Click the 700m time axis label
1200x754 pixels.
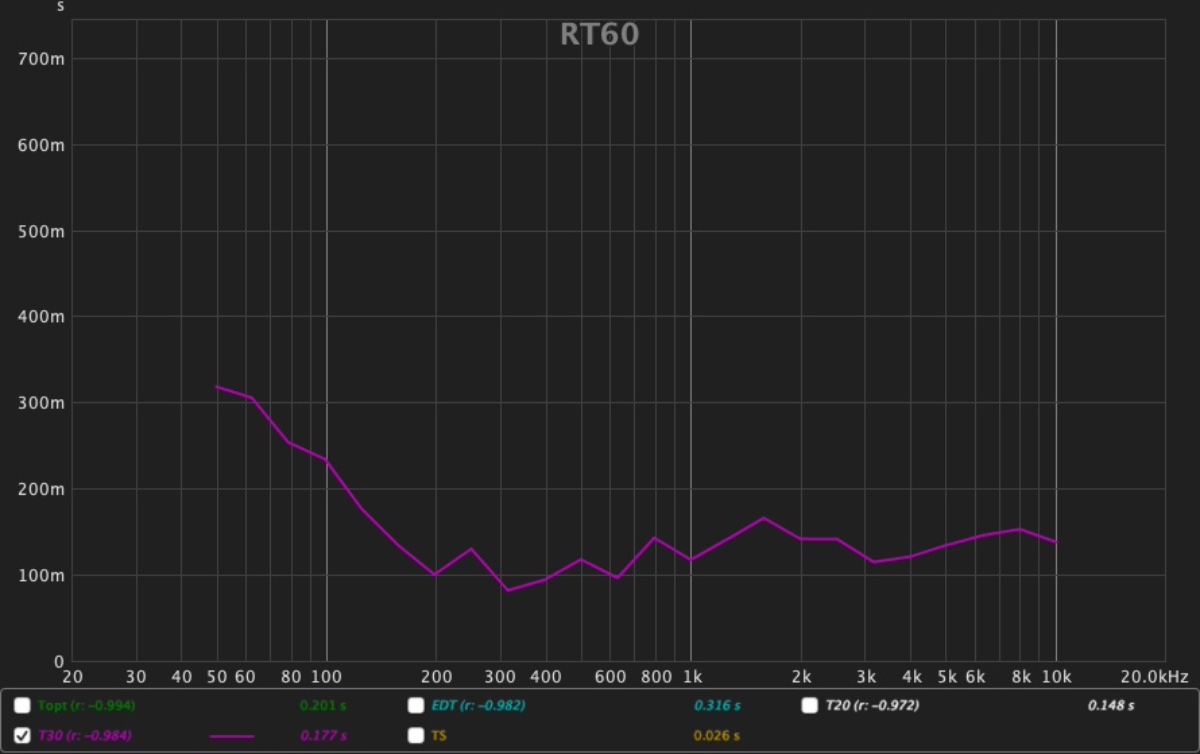42,59
